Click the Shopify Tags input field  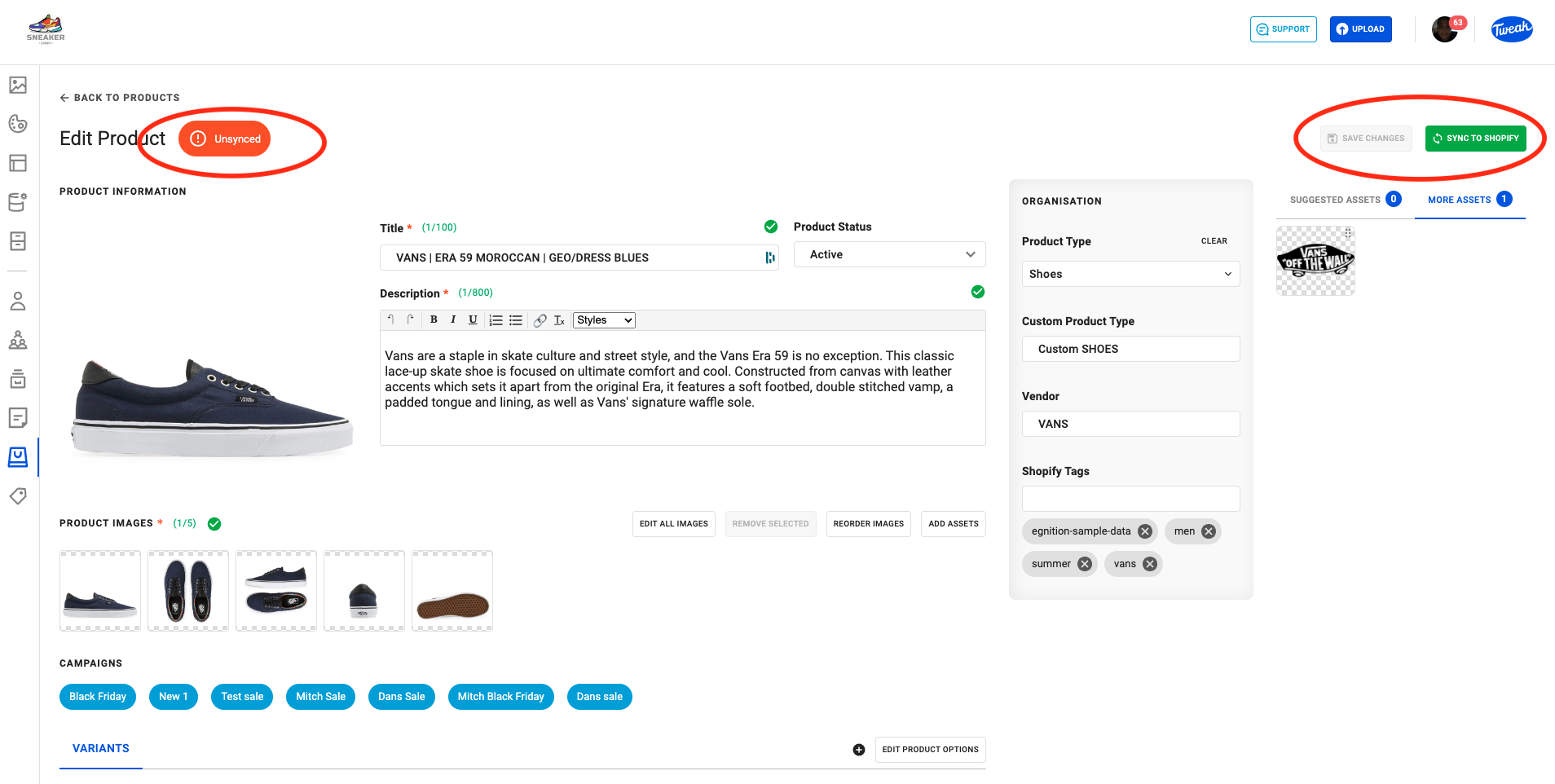(1131, 499)
